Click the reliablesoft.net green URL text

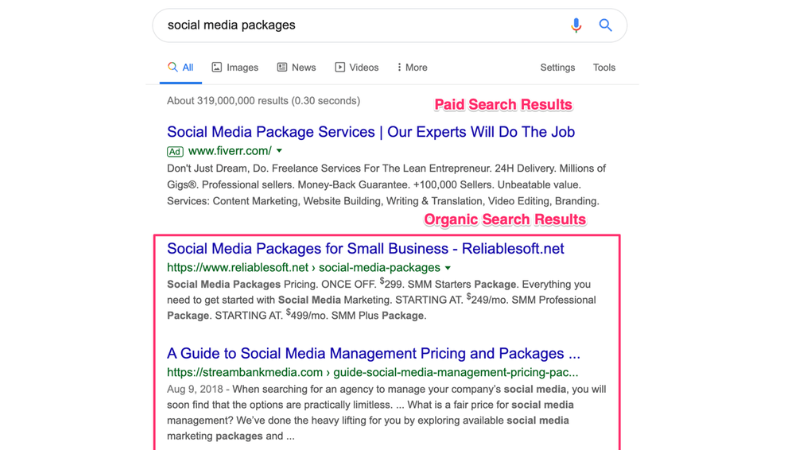pyautogui.click(x=303, y=268)
